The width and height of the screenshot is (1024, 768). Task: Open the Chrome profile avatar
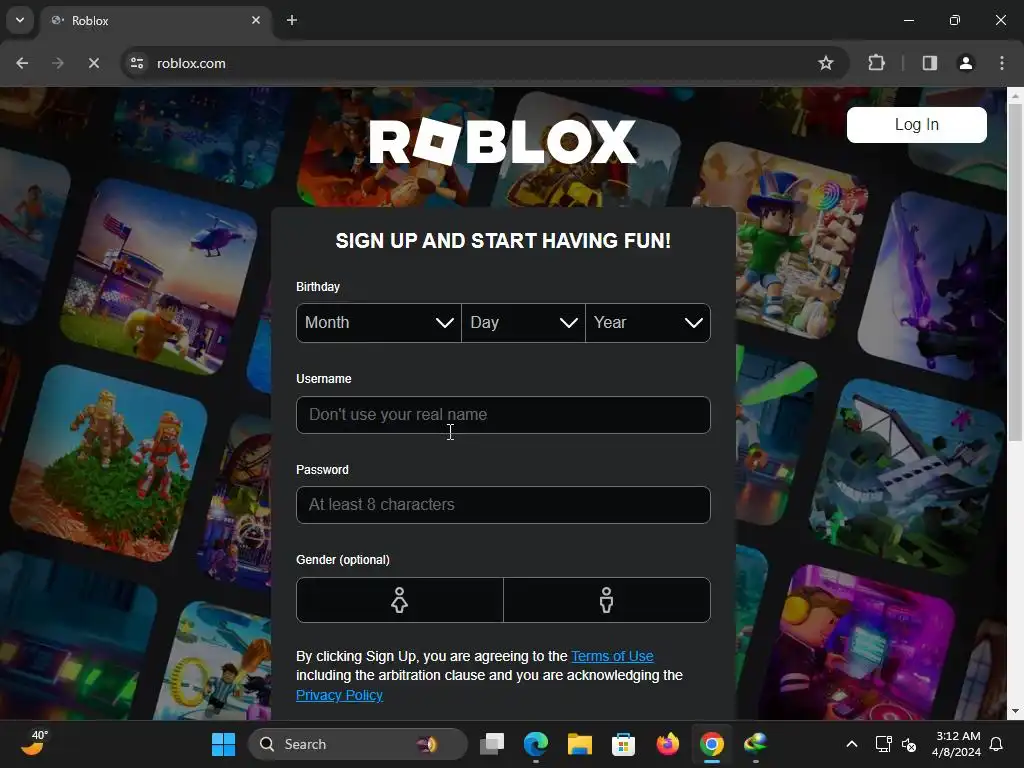point(965,63)
